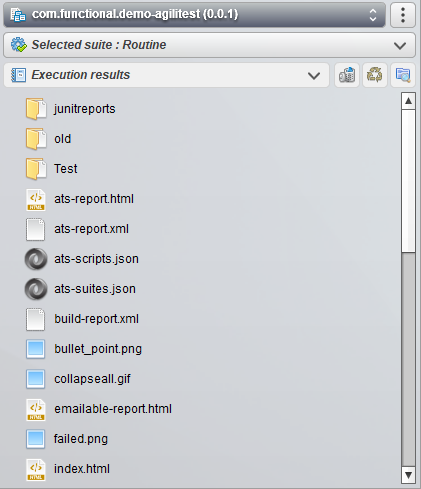Image resolution: width=421 pixels, height=489 pixels.
Task: Click the image icon of failed.png
Action: pyautogui.click(x=35, y=439)
